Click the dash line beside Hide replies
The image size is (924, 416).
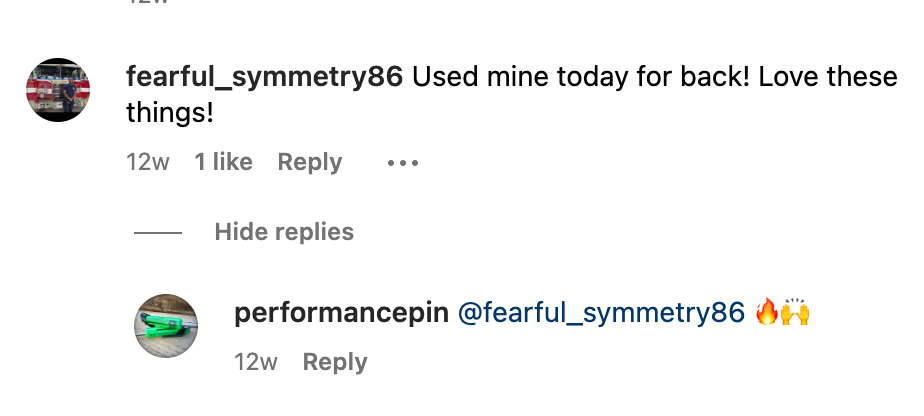(x=158, y=233)
